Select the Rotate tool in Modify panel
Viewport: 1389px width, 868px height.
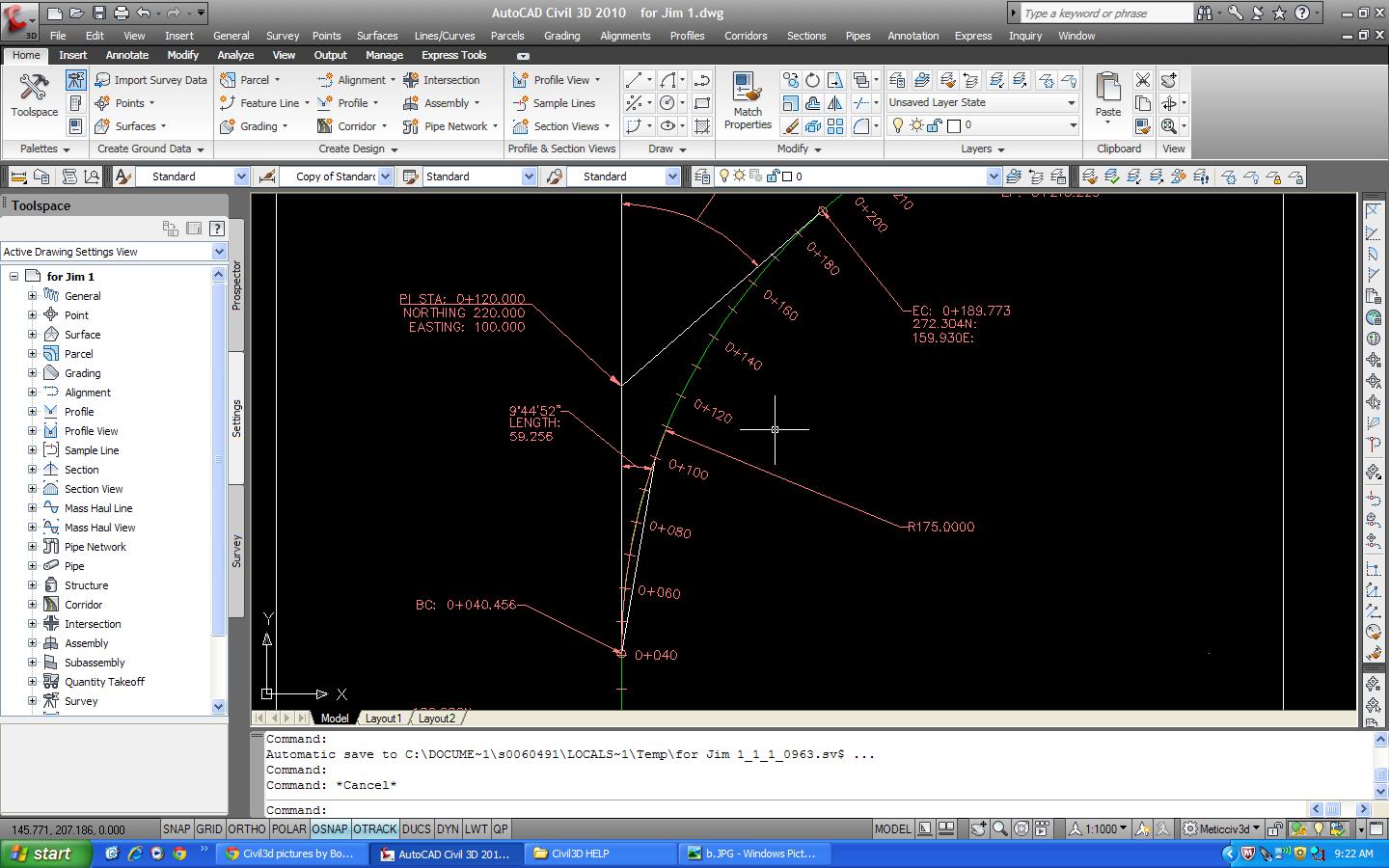812,80
